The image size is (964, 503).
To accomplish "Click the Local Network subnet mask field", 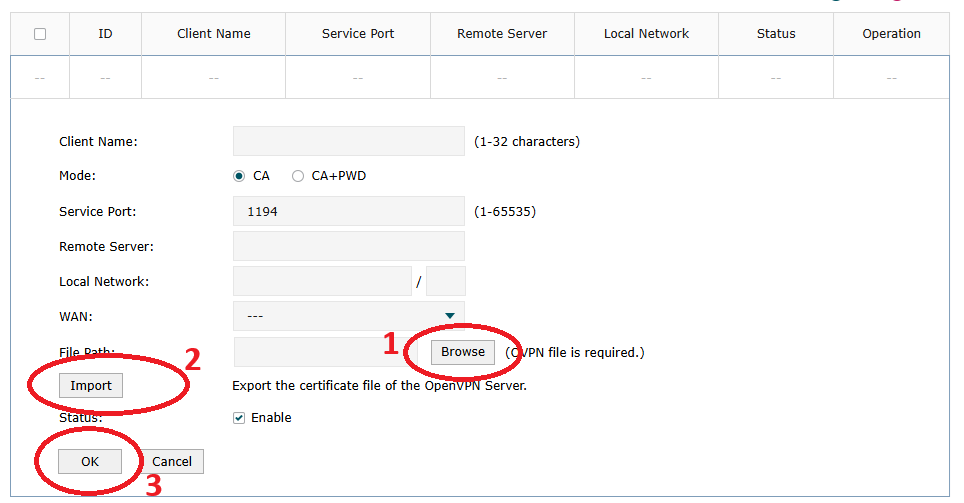I will pyautogui.click(x=446, y=281).
